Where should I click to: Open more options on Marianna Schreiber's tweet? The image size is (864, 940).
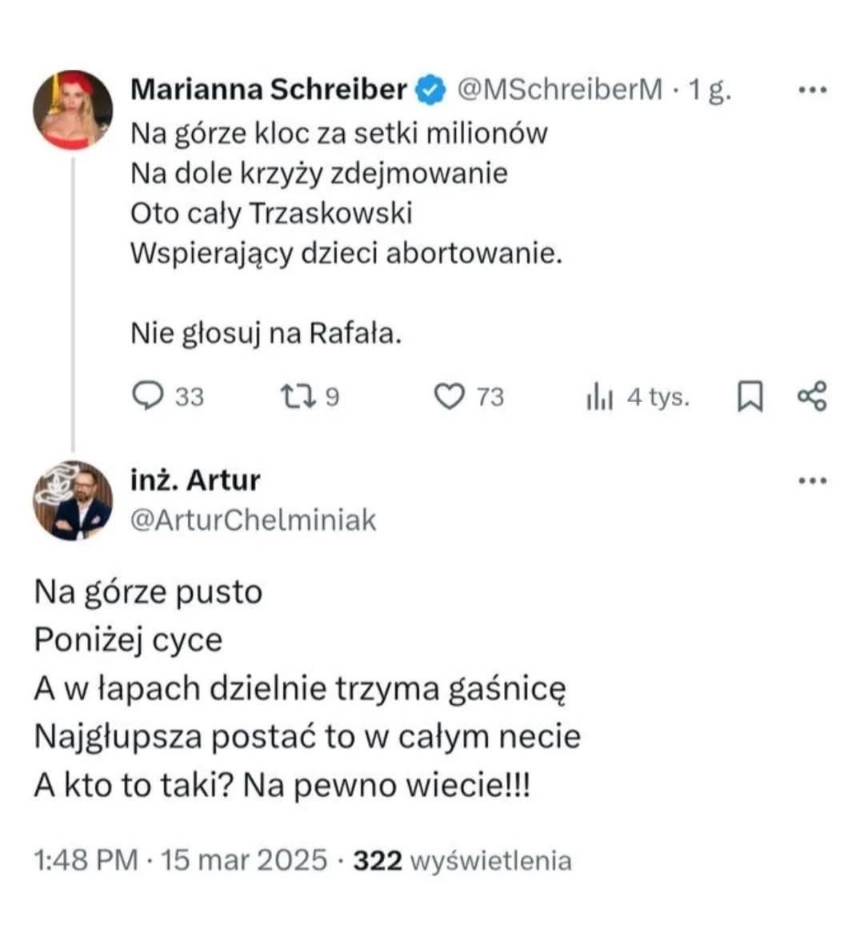tap(811, 90)
